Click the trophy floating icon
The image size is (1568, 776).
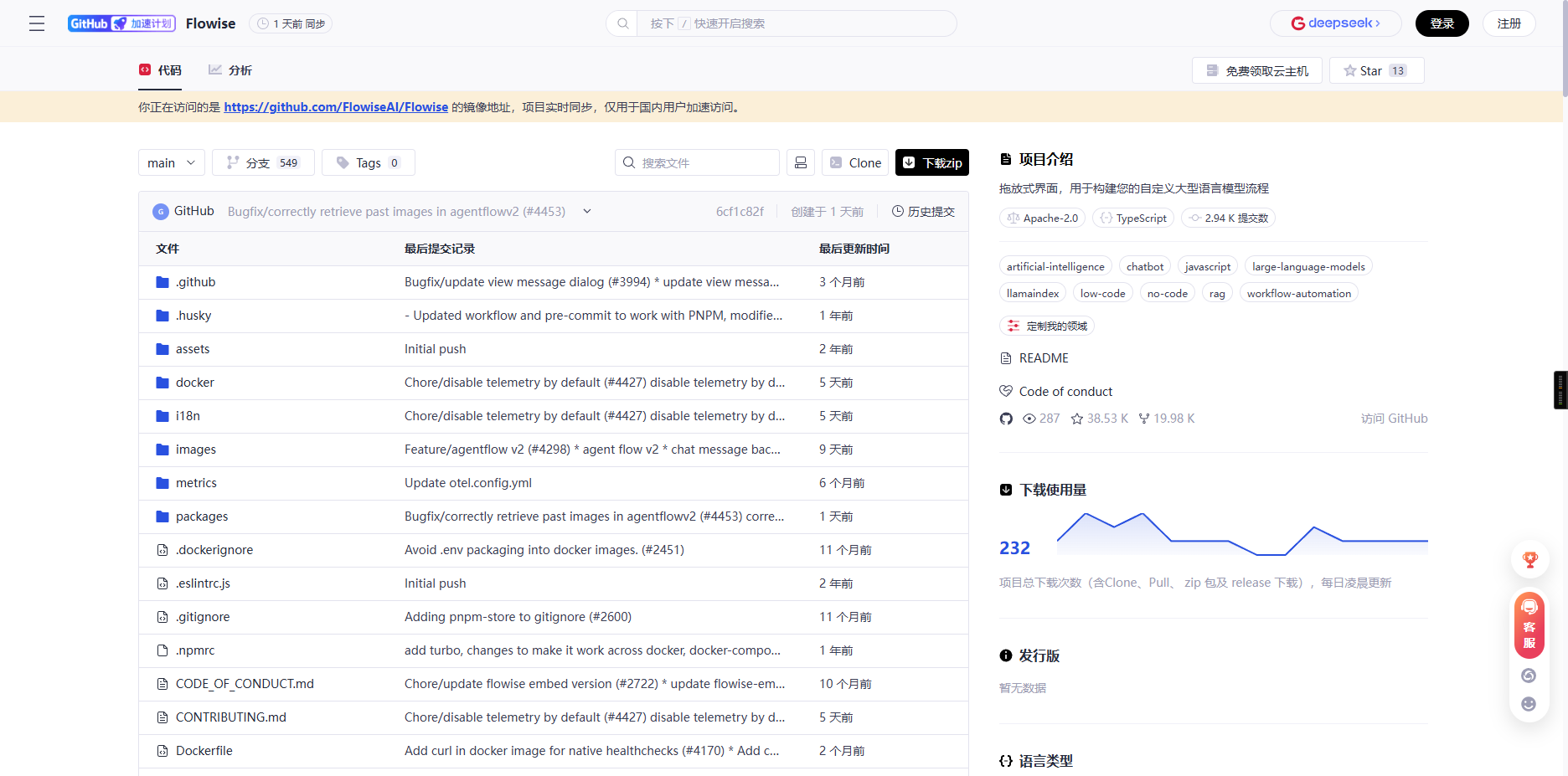click(x=1529, y=560)
